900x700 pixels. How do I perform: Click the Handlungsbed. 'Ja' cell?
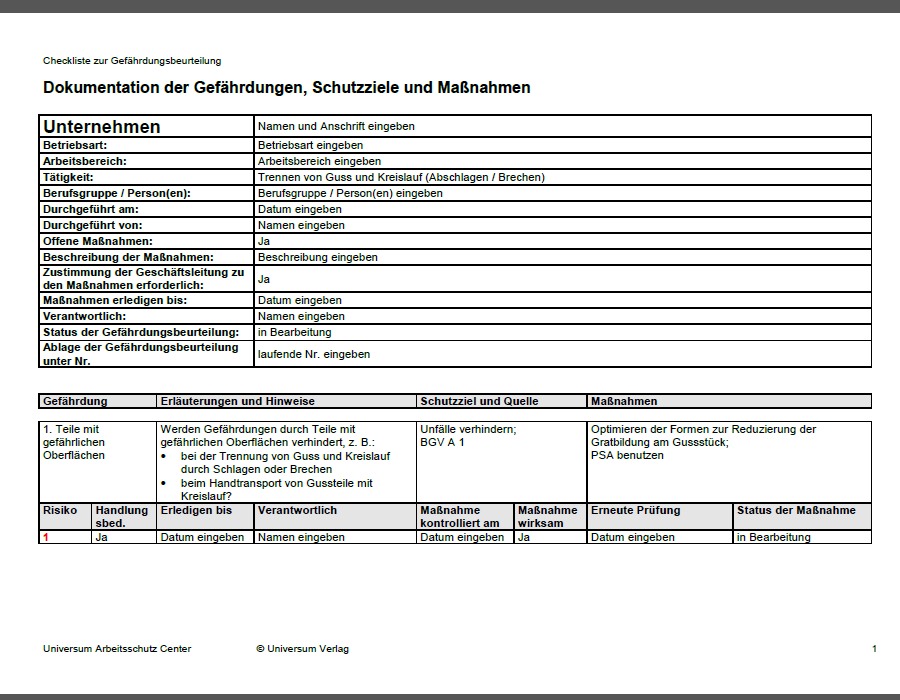[124, 537]
